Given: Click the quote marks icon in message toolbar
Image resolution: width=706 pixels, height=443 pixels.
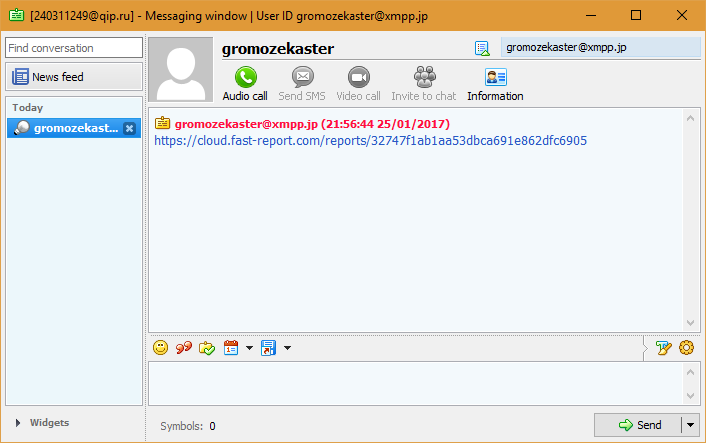Looking at the screenshot, I should (184, 348).
